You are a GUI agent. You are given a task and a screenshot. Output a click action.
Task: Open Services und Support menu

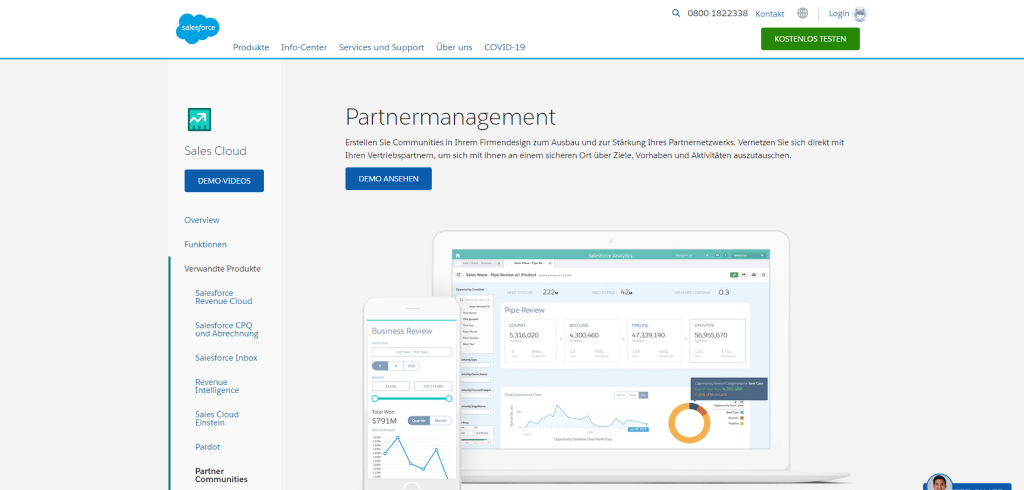381,47
